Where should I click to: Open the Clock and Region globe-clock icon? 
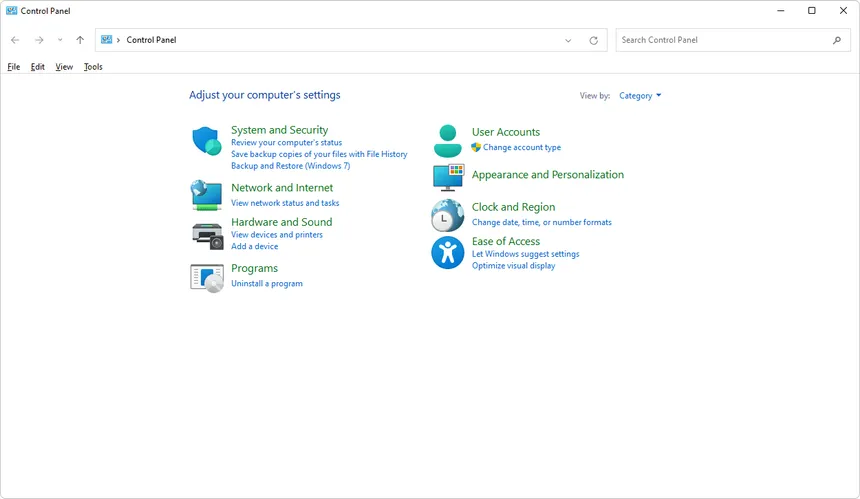pos(448,215)
